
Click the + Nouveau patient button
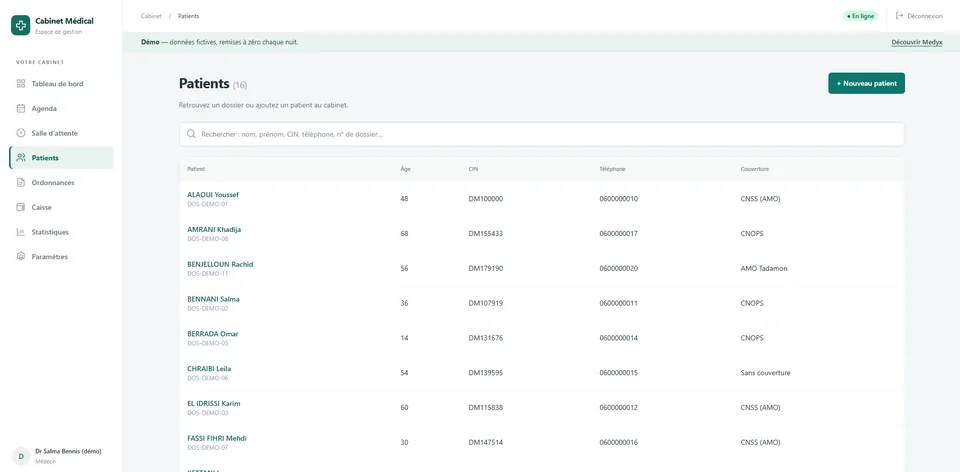point(866,83)
